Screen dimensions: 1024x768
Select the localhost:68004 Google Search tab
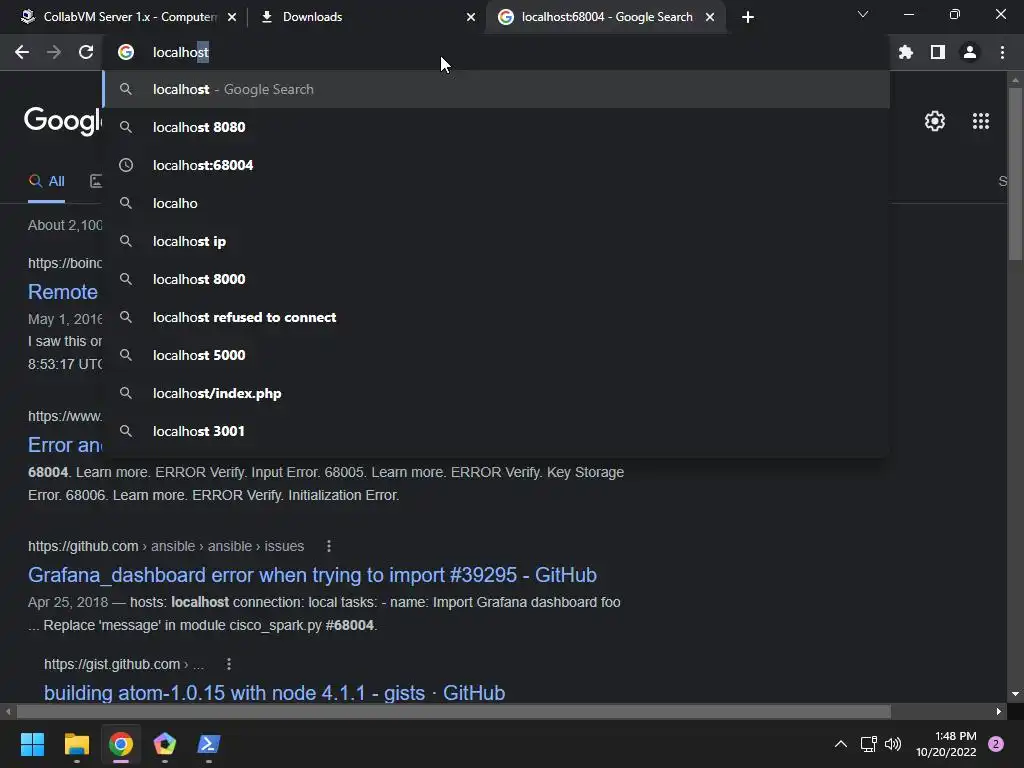pos(604,17)
